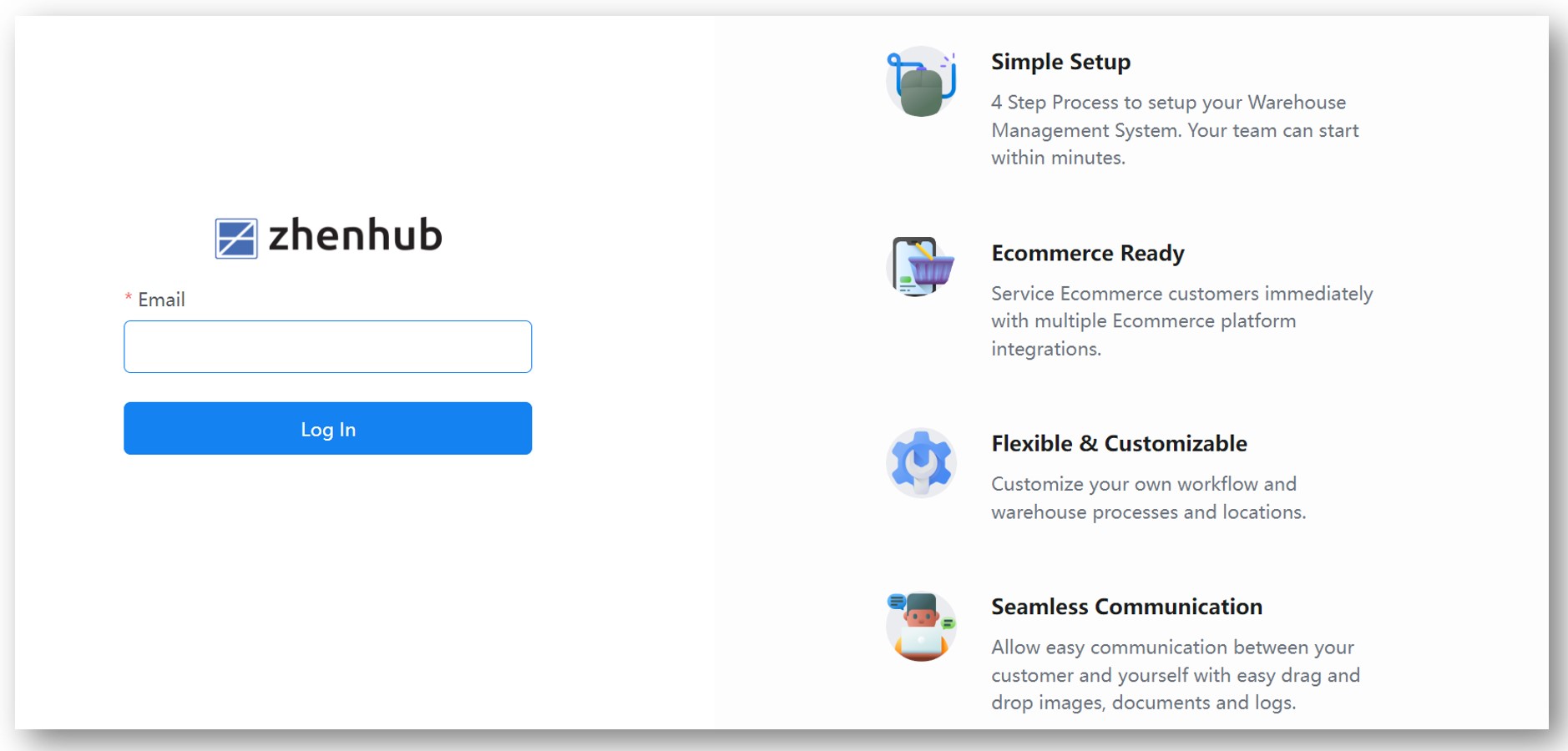The image size is (1568, 751).
Task: Click the Email field label
Action: coord(161,300)
